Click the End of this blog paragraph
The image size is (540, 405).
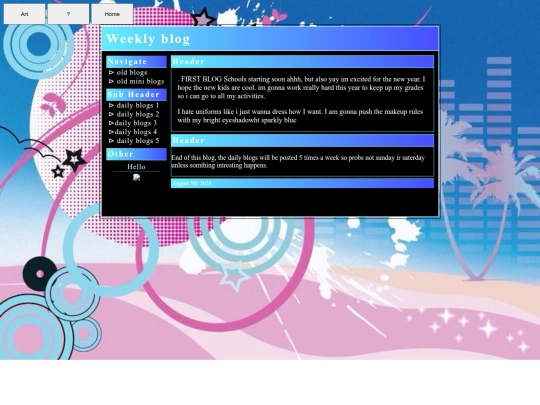coord(298,162)
